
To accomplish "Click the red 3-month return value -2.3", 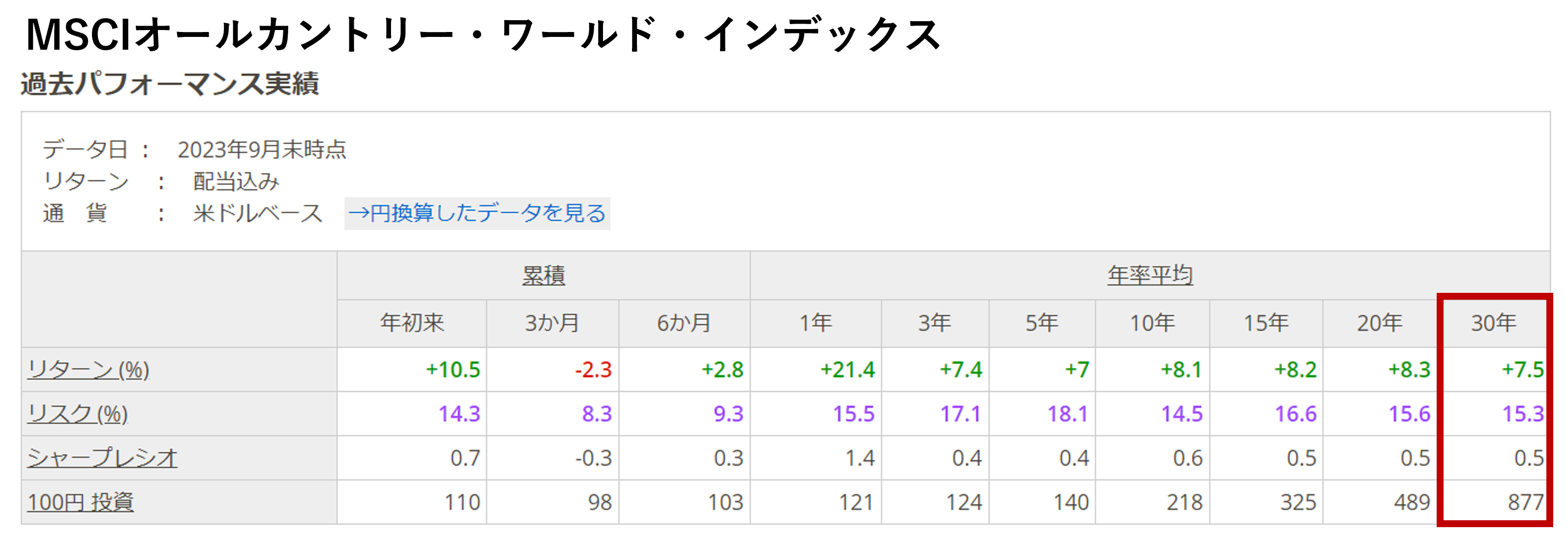I will (x=594, y=370).
